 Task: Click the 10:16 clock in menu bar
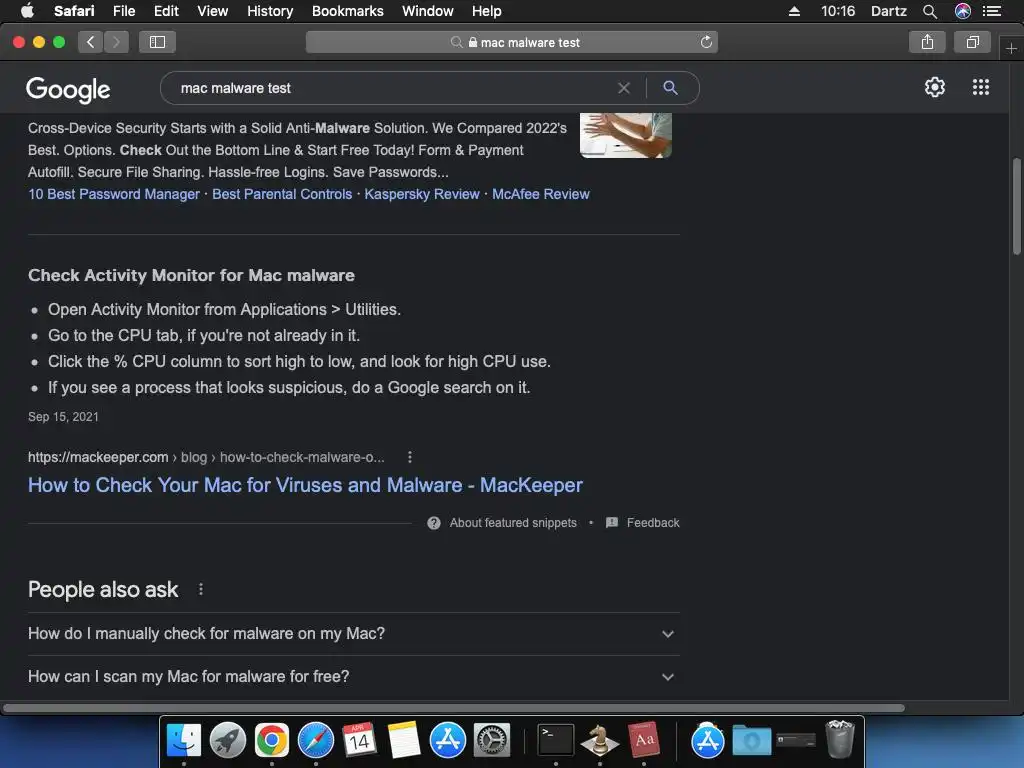[x=838, y=11]
